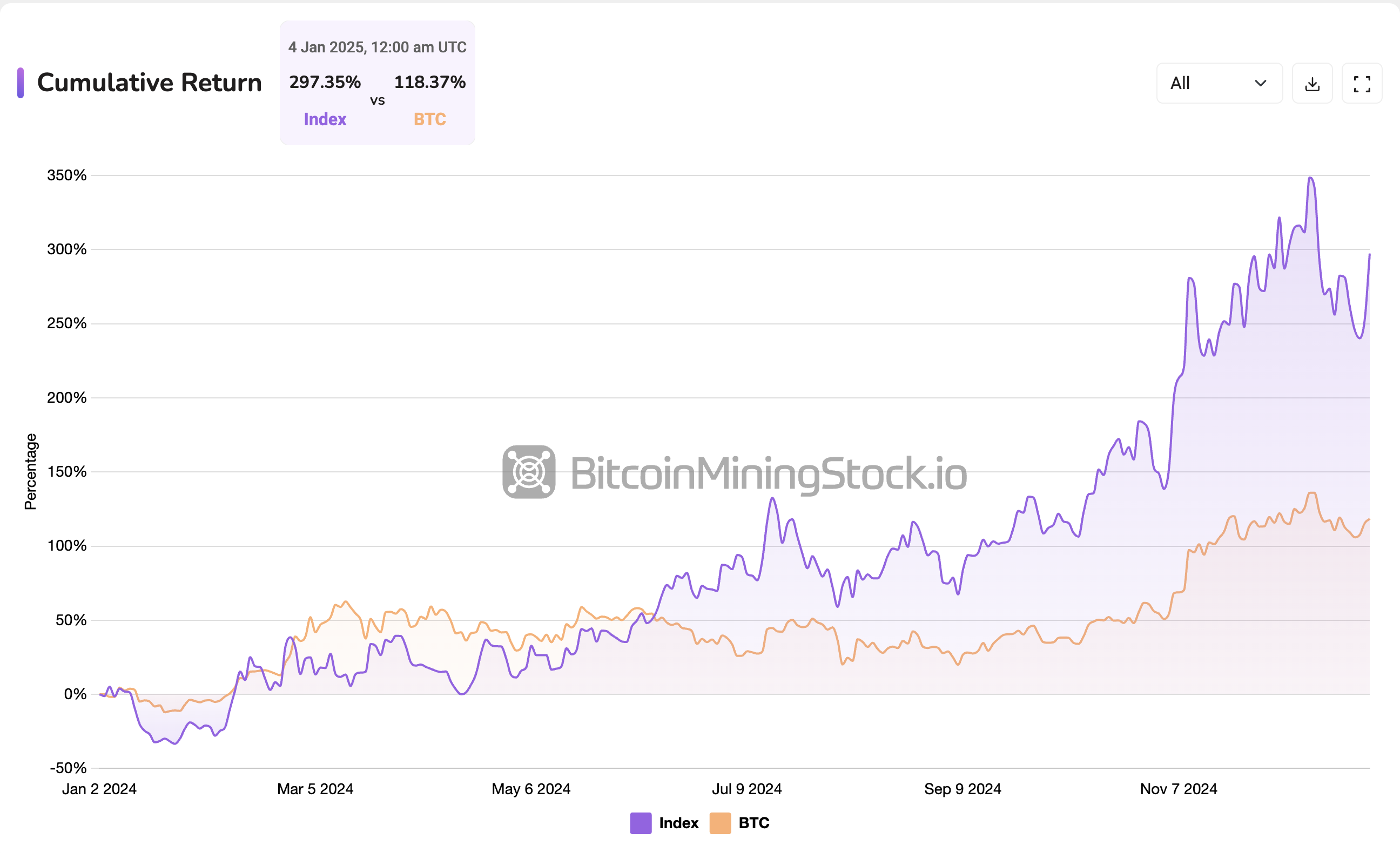Click the Jul 9 2024 axis label
1400x853 pixels.
[x=746, y=789]
